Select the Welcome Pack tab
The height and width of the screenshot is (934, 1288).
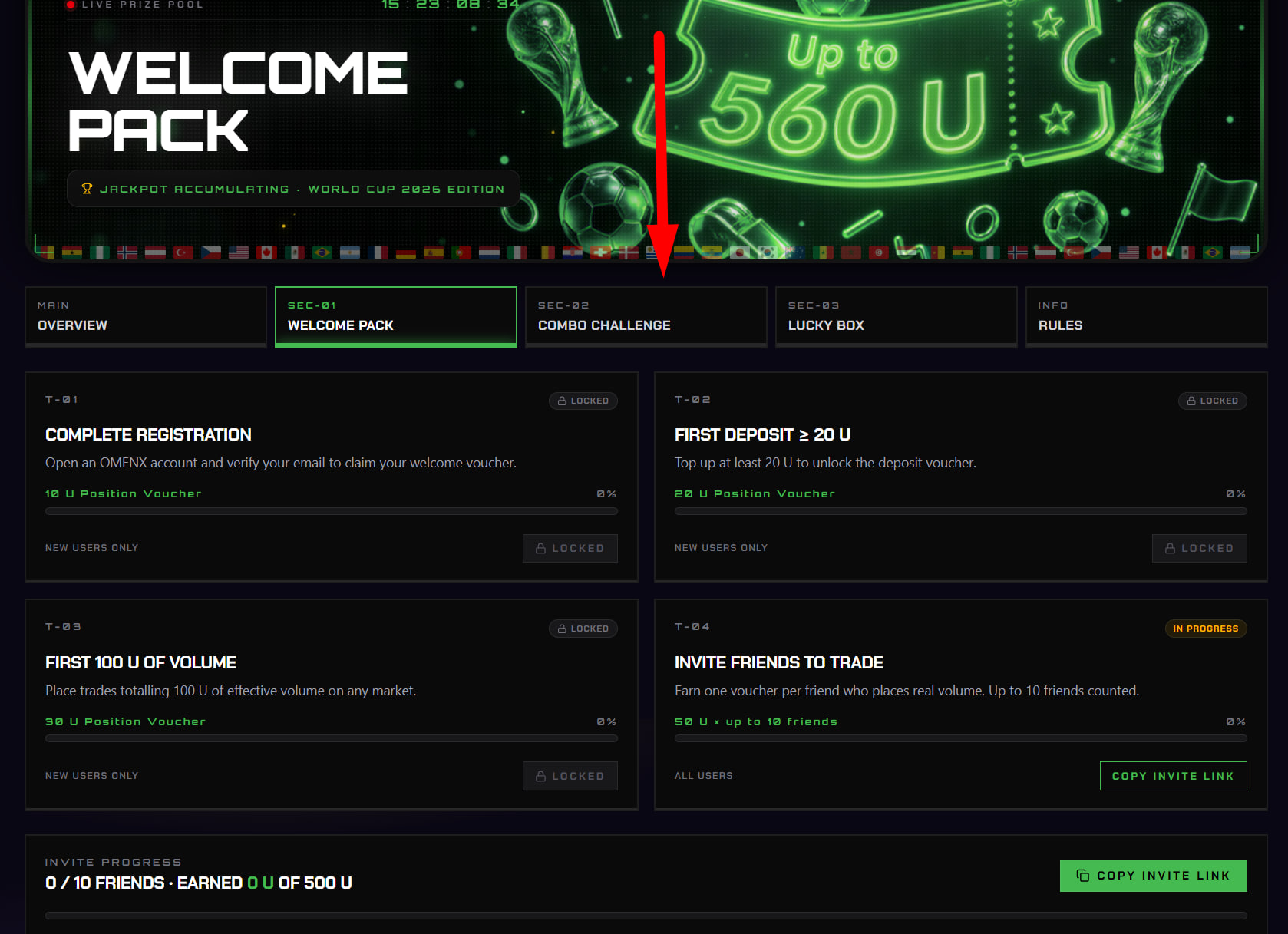point(396,317)
